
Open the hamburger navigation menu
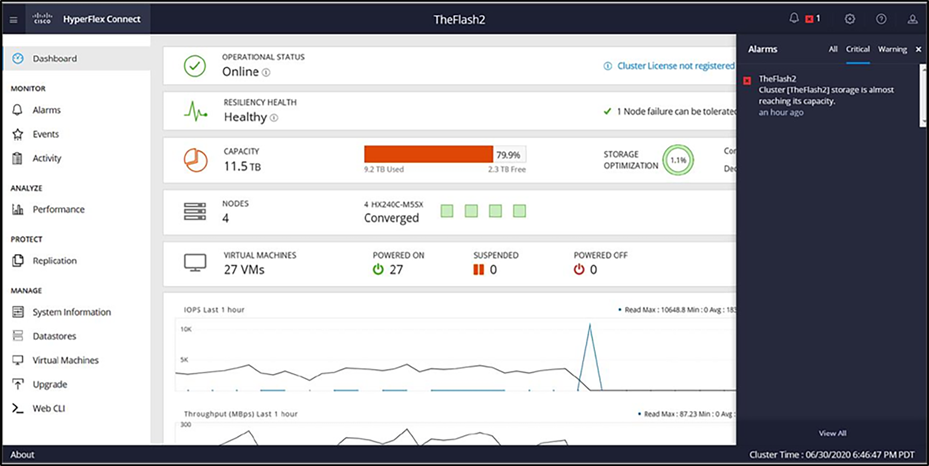(x=14, y=20)
